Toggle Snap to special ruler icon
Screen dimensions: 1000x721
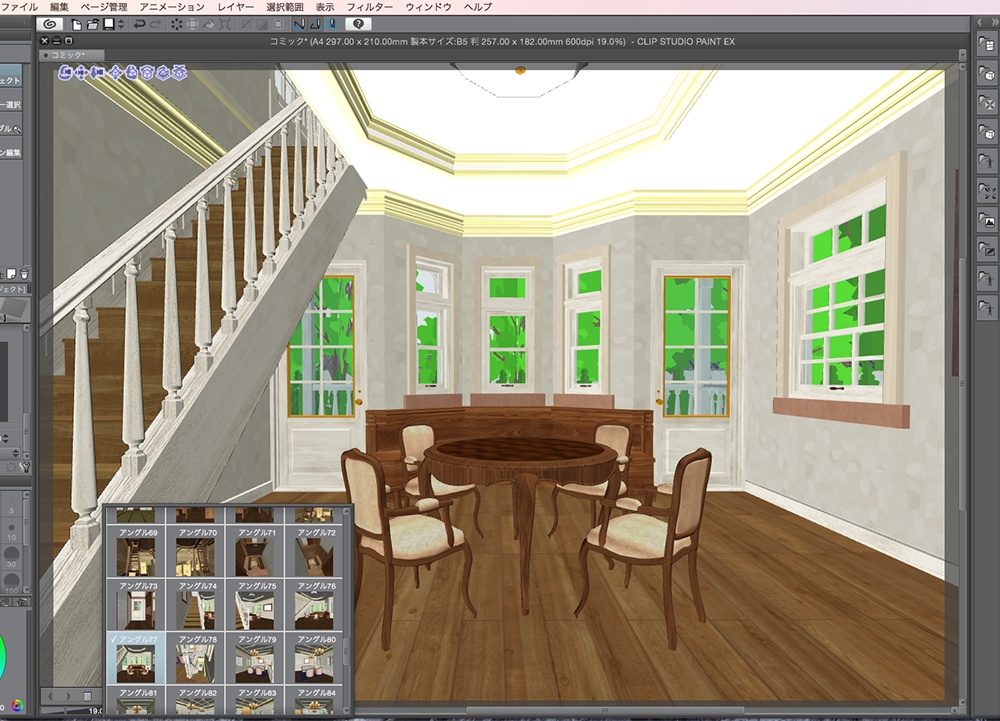tap(315, 24)
